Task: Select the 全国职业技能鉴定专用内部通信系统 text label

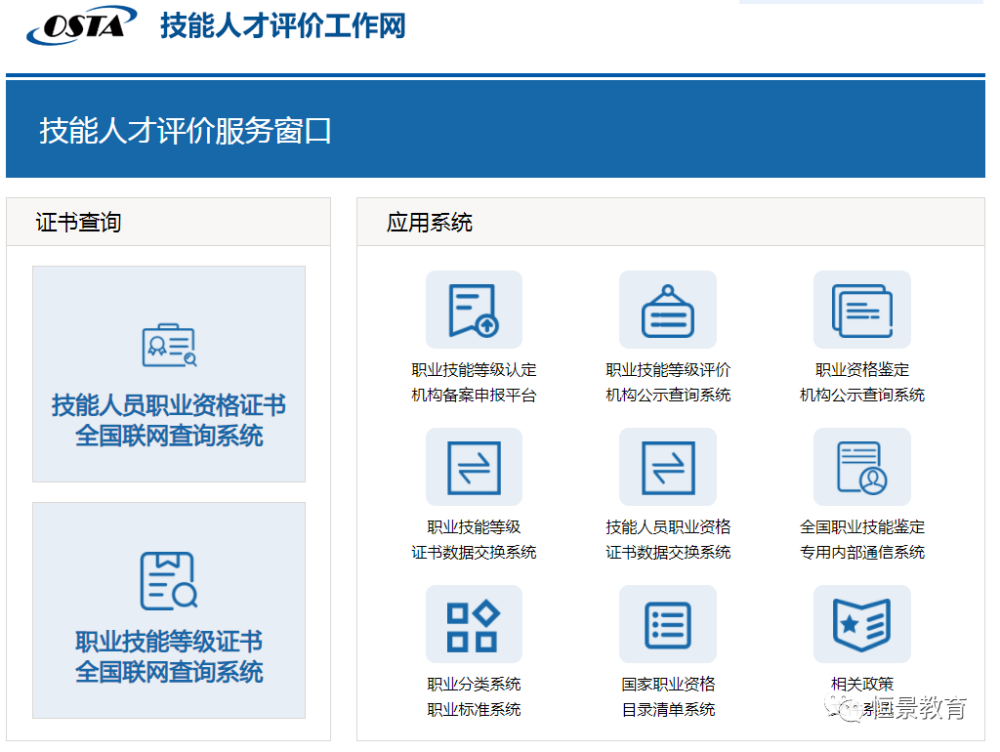Action: tap(862, 540)
